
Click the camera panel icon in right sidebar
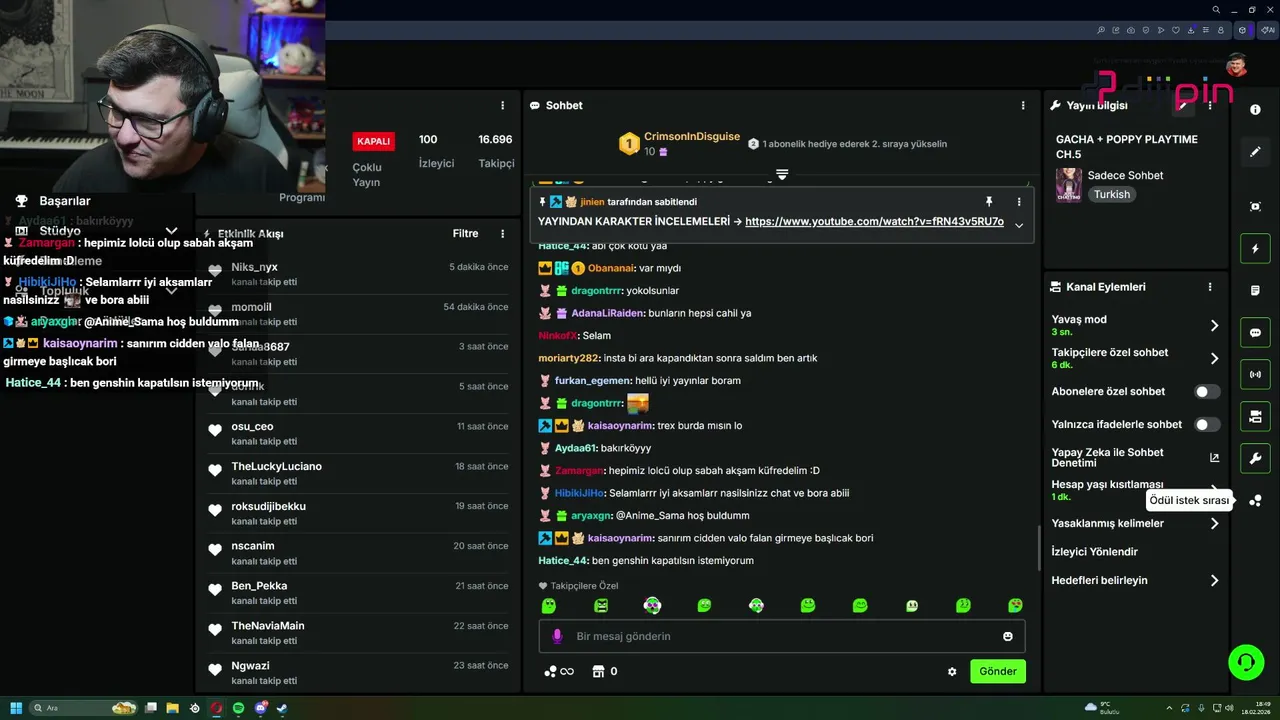(x=1255, y=417)
